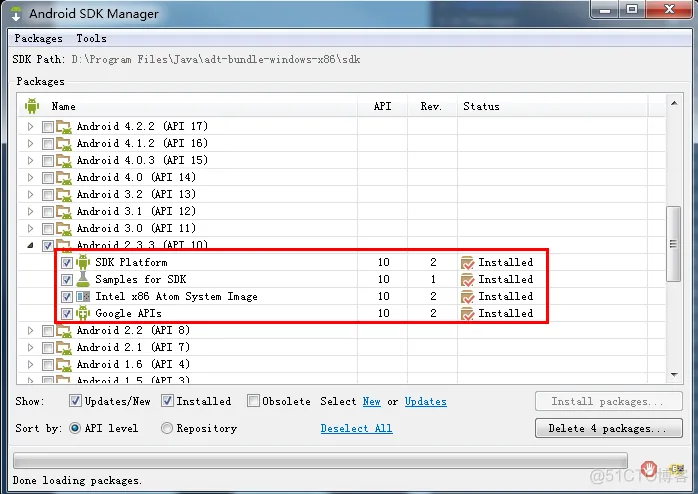698x494 pixels.
Task: Click the installed status icon for Google APIs
Action: coord(467,314)
